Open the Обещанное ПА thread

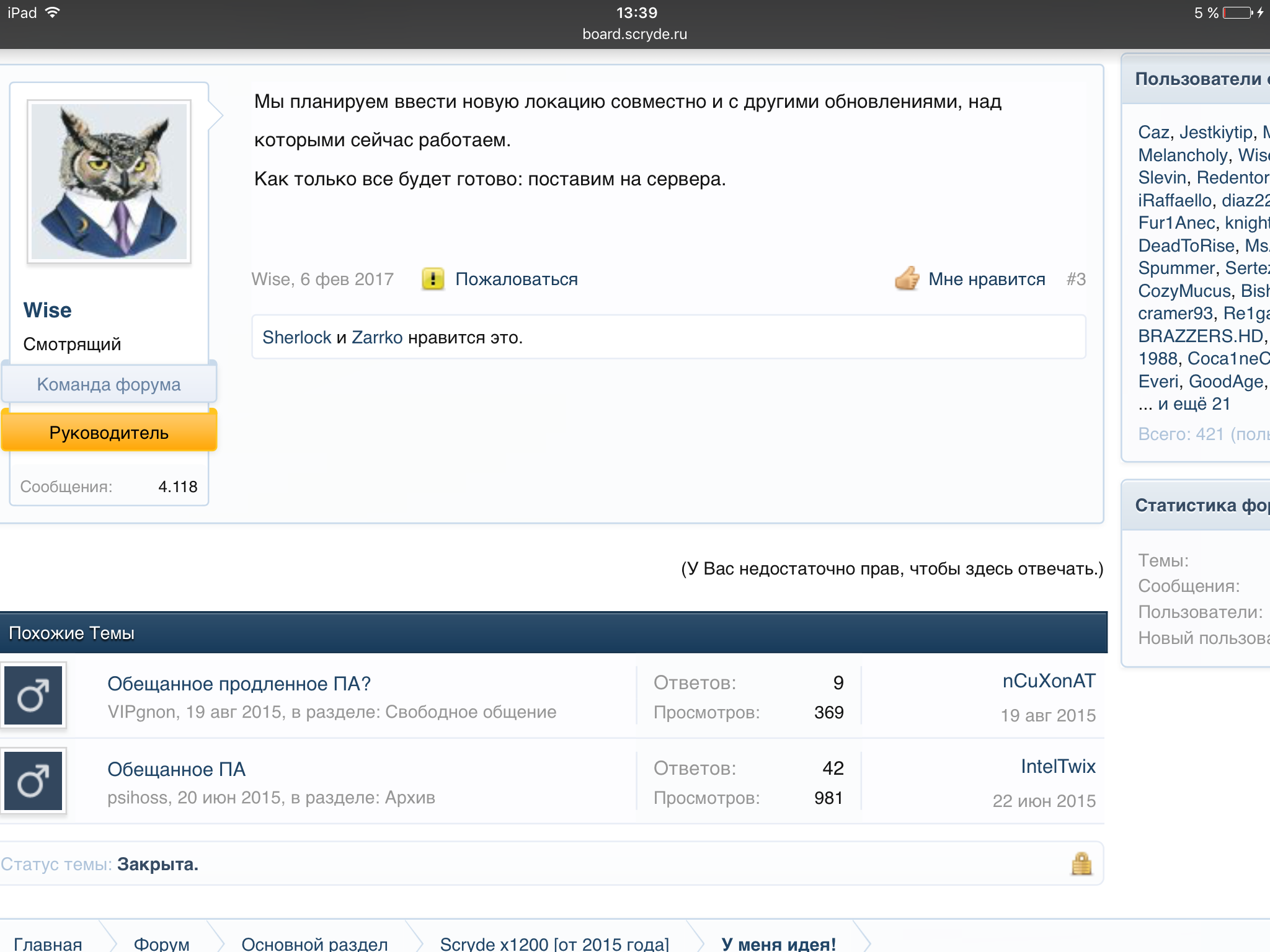point(176,769)
